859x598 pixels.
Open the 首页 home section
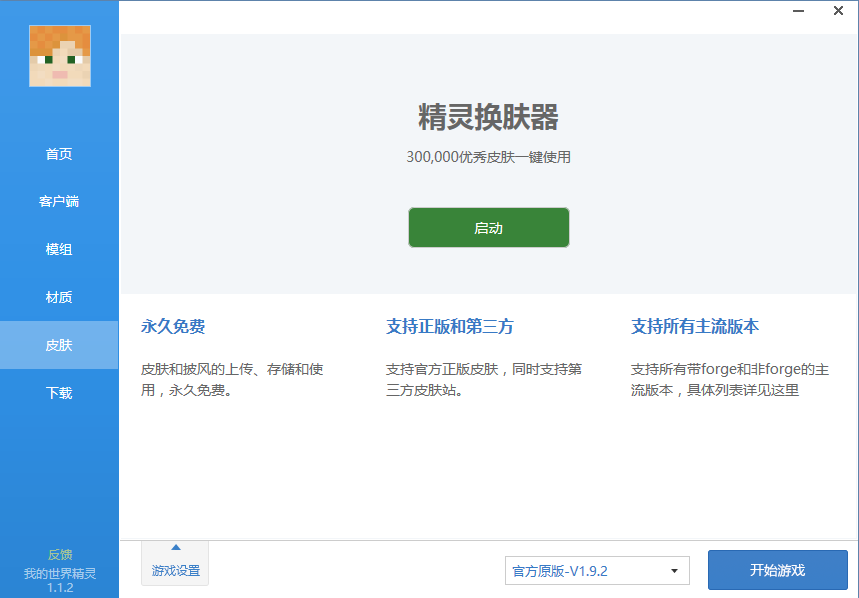[59, 154]
